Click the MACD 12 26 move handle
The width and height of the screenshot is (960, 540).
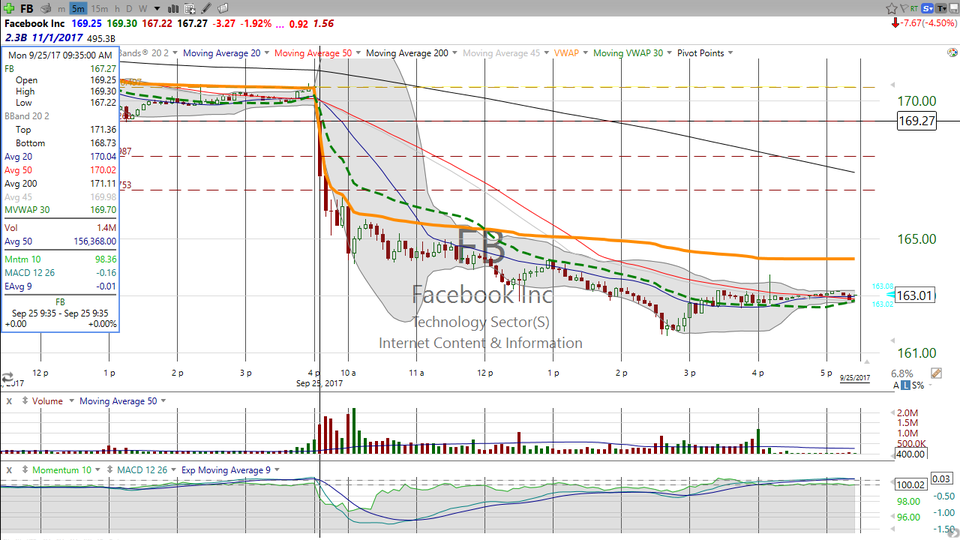click(110, 470)
